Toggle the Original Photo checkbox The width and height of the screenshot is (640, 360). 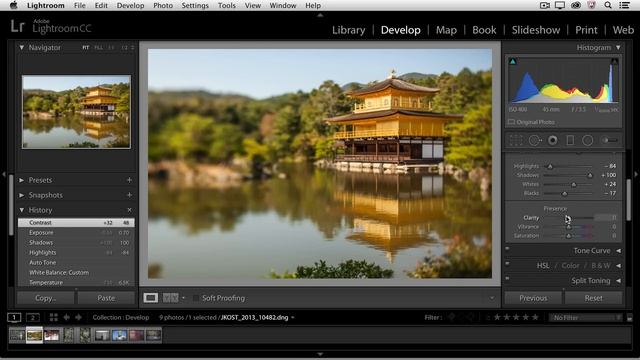point(511,122)
